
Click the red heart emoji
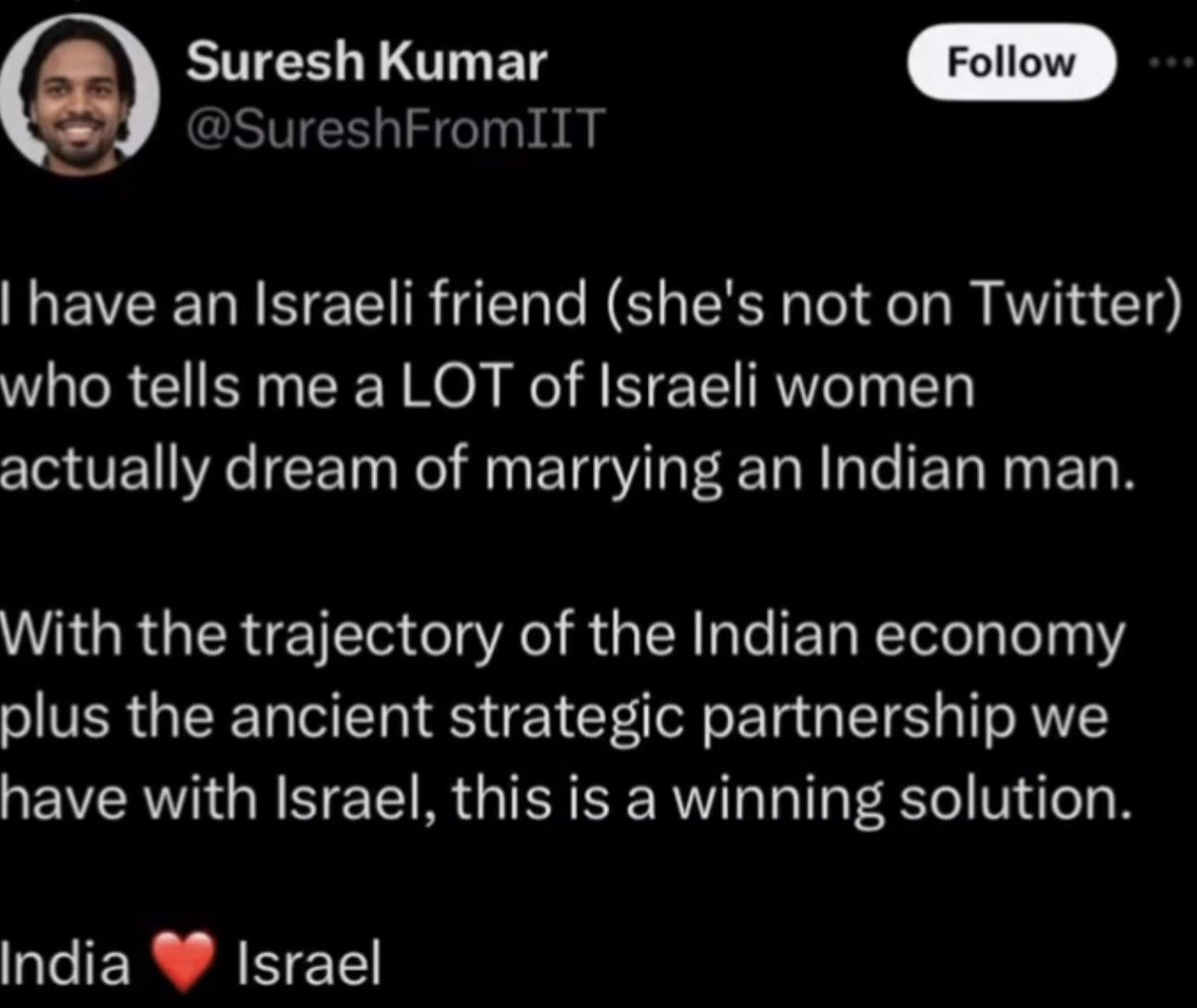click(184, 963)
